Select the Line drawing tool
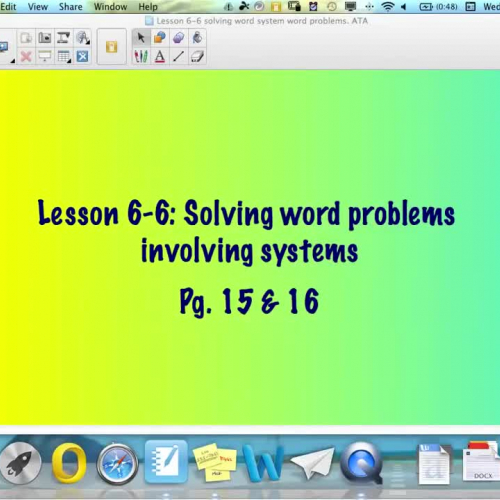This screenshot has width=500, height=500. 179,56
